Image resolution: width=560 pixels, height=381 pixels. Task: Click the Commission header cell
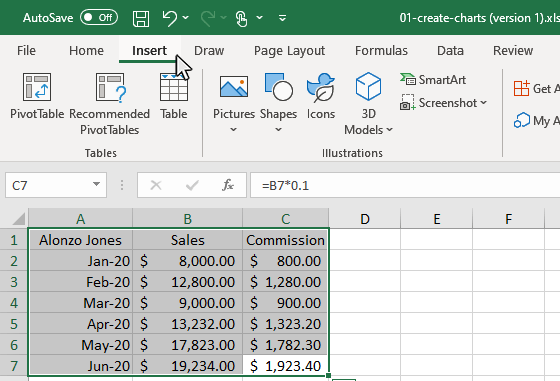pos(285,240)
